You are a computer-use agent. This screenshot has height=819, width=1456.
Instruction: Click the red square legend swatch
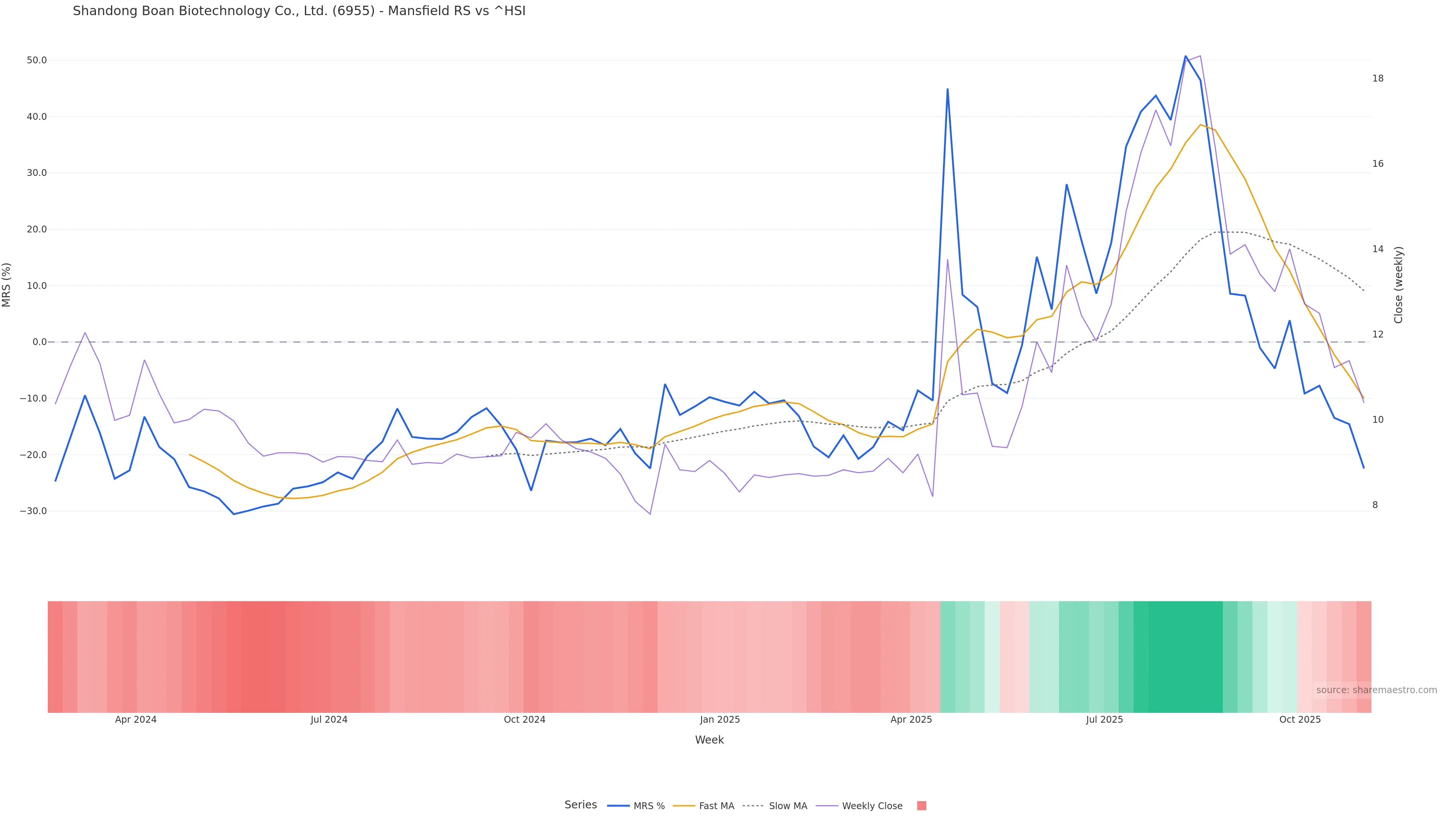[921, 806]
